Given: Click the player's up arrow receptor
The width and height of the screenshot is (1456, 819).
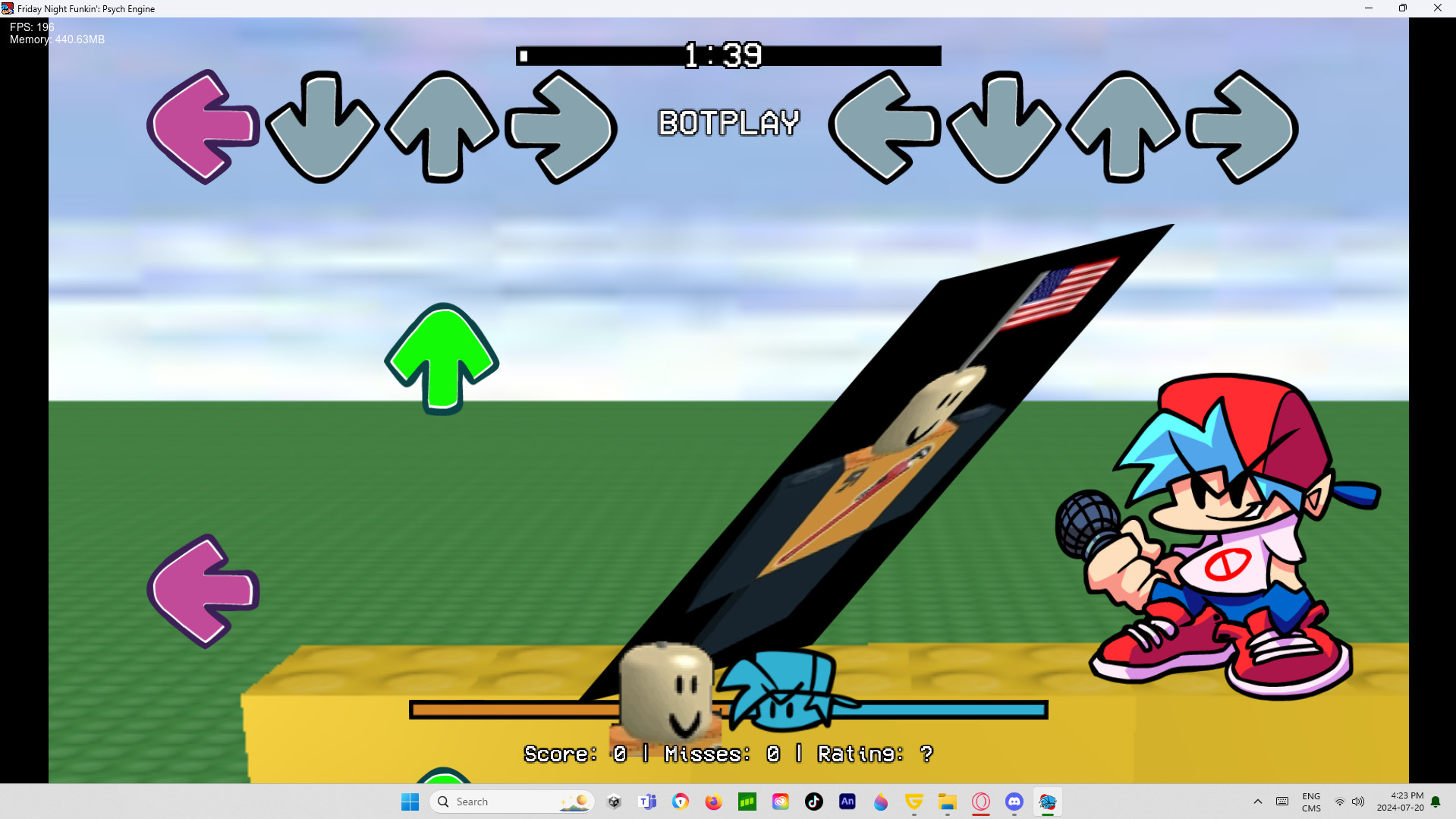Looking at the screenshot, I should pos(1123,127).
